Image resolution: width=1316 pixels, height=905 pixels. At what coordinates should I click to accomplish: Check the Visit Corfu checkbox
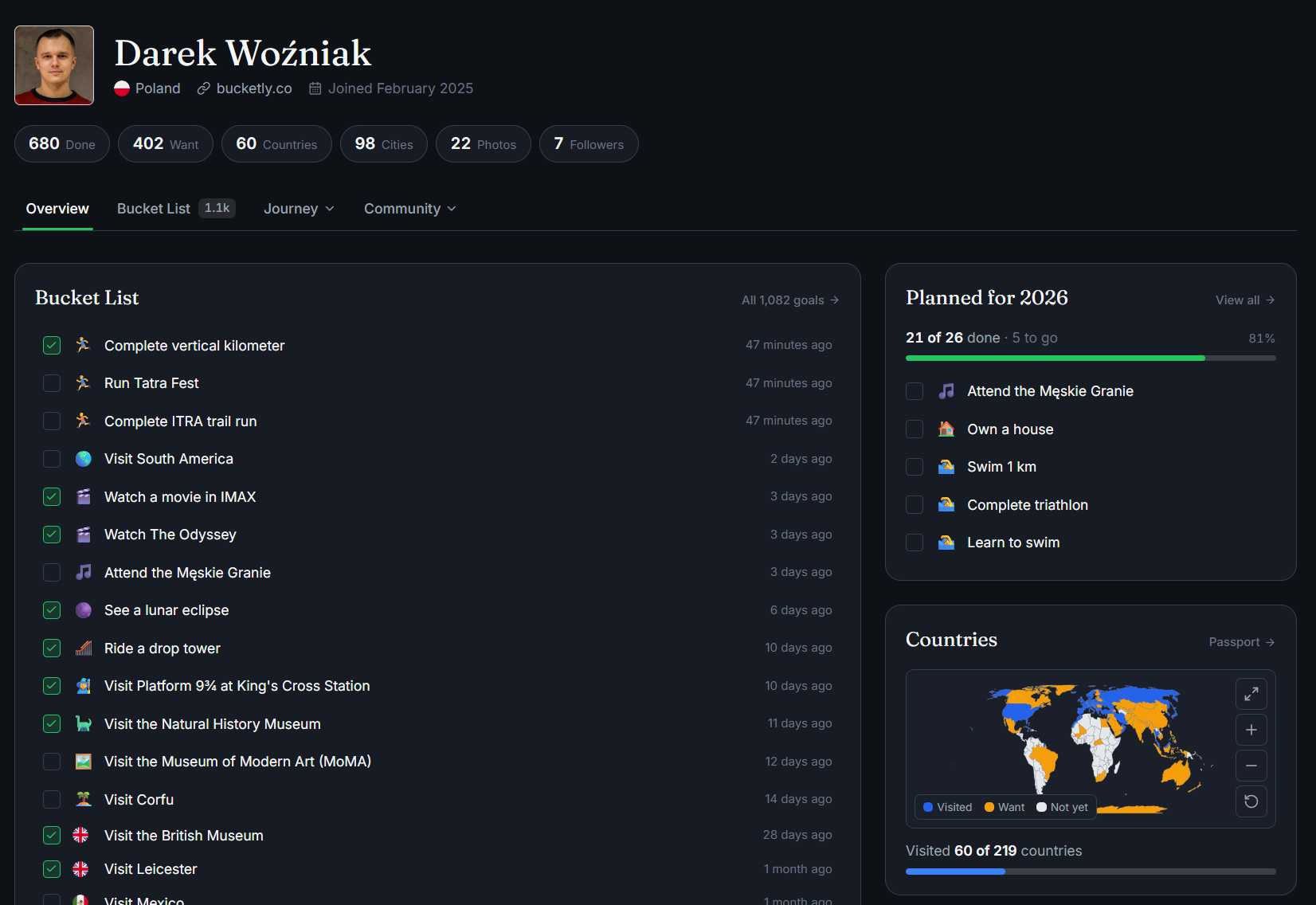click(52, 799)
